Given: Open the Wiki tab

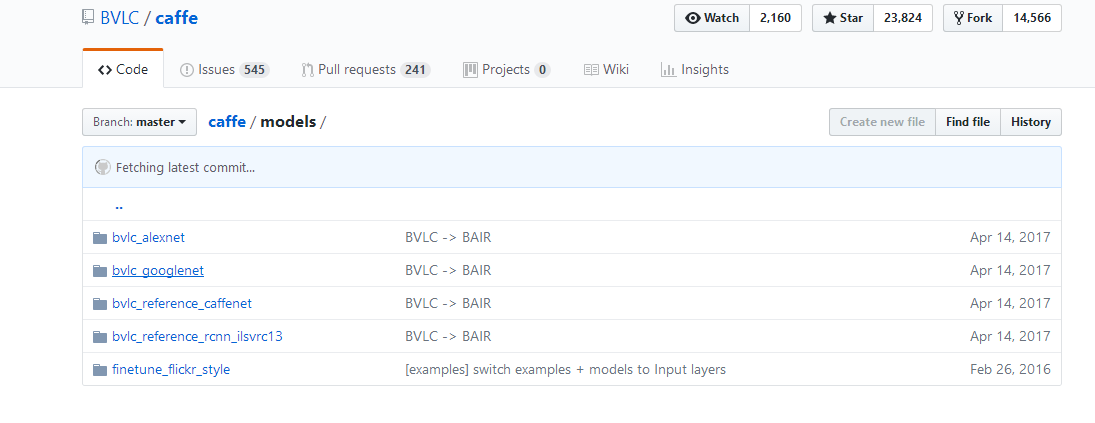Looking at the screenshot, I should (606, 69).
